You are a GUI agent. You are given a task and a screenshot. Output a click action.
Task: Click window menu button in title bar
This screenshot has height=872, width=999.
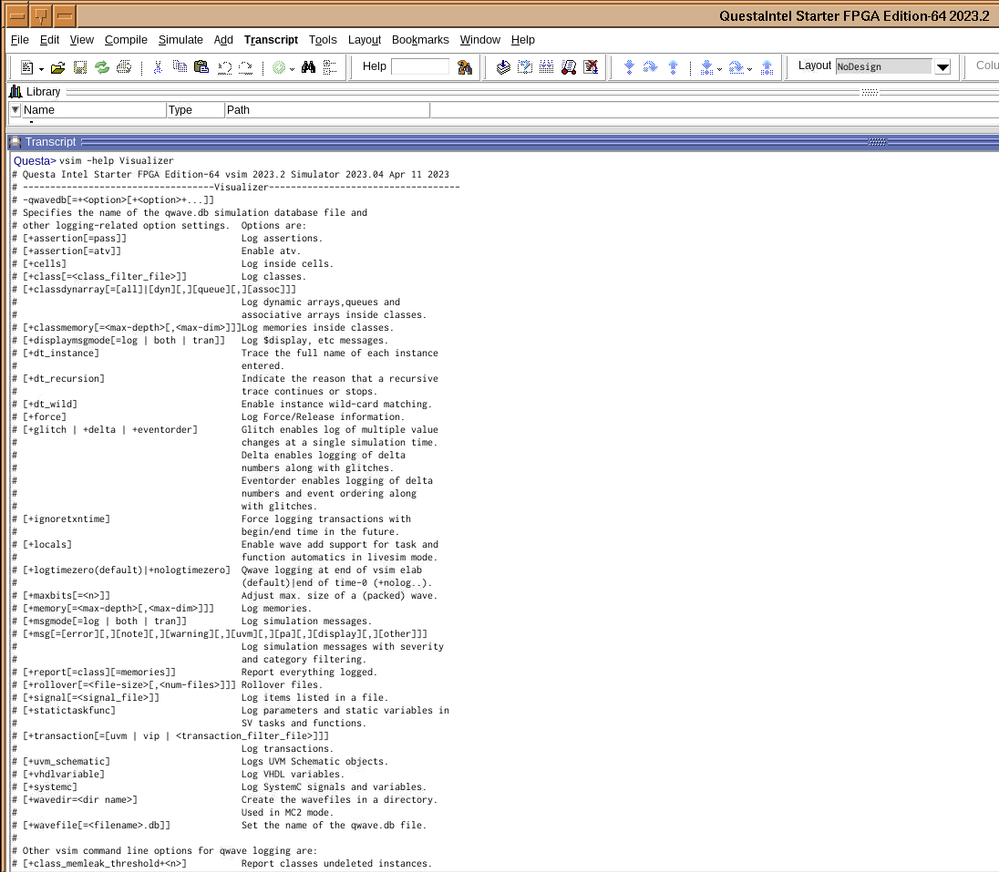18,15
